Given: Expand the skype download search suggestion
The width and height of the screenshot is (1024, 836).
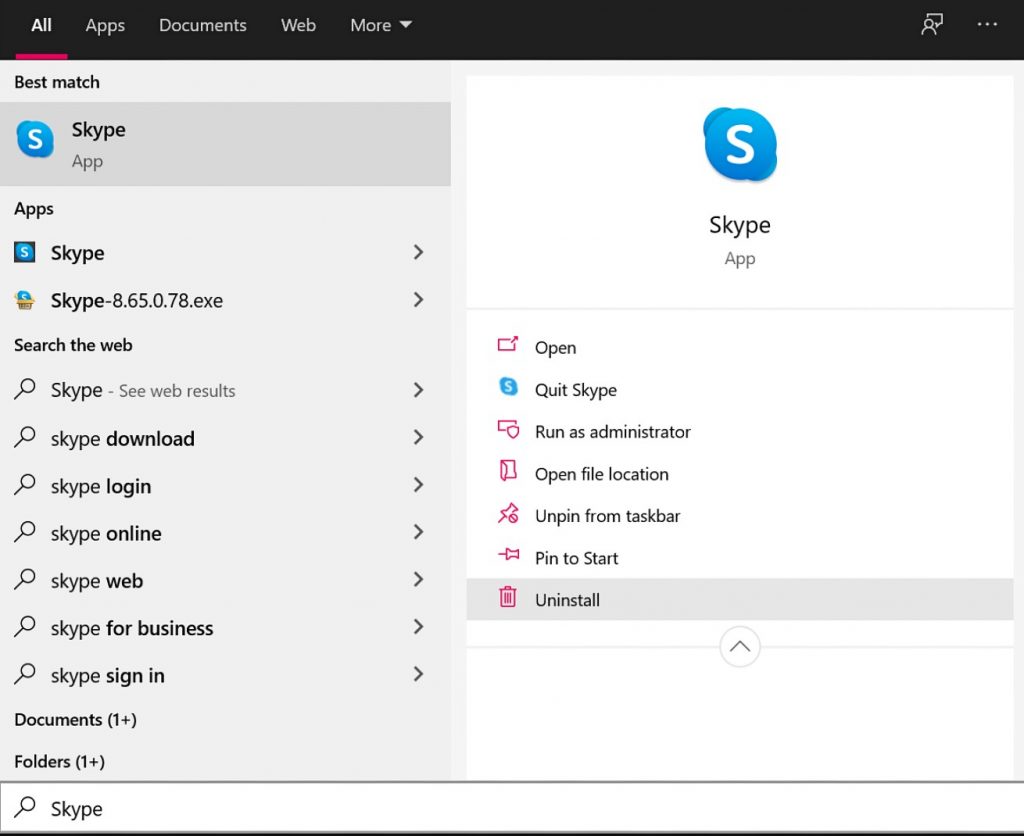Looking at the screenshot, I should pyautogui.click(x=418, y=438).
